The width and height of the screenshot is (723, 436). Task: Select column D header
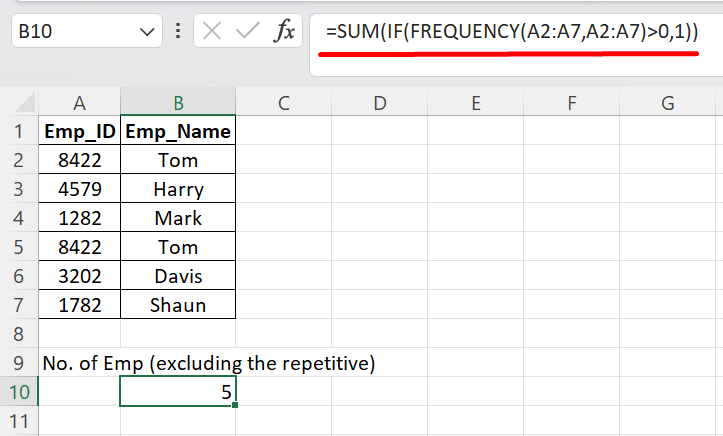[x=379, y=102]
